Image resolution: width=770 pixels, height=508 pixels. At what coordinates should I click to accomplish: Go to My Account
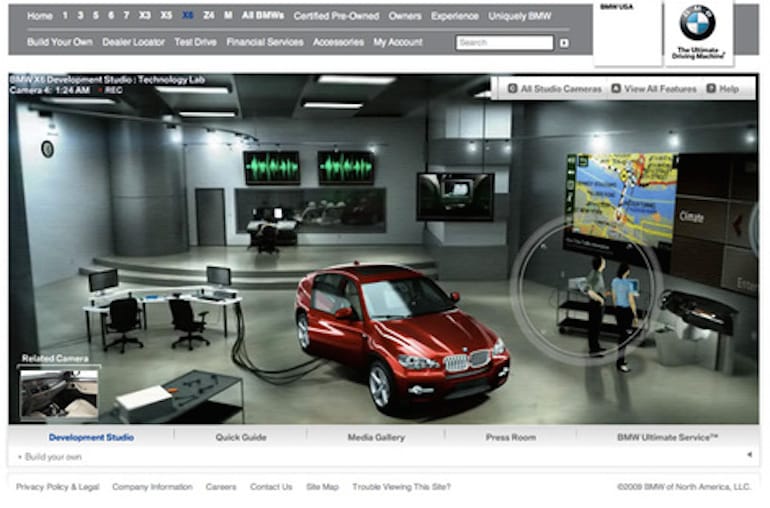pyautogui.click(x=398, y=42)
